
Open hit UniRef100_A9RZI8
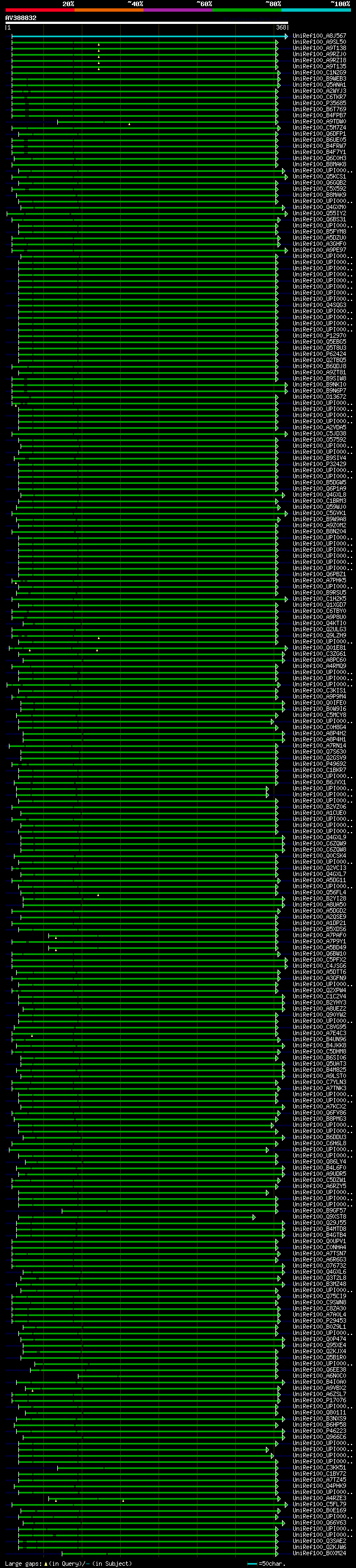click(319, 61)
